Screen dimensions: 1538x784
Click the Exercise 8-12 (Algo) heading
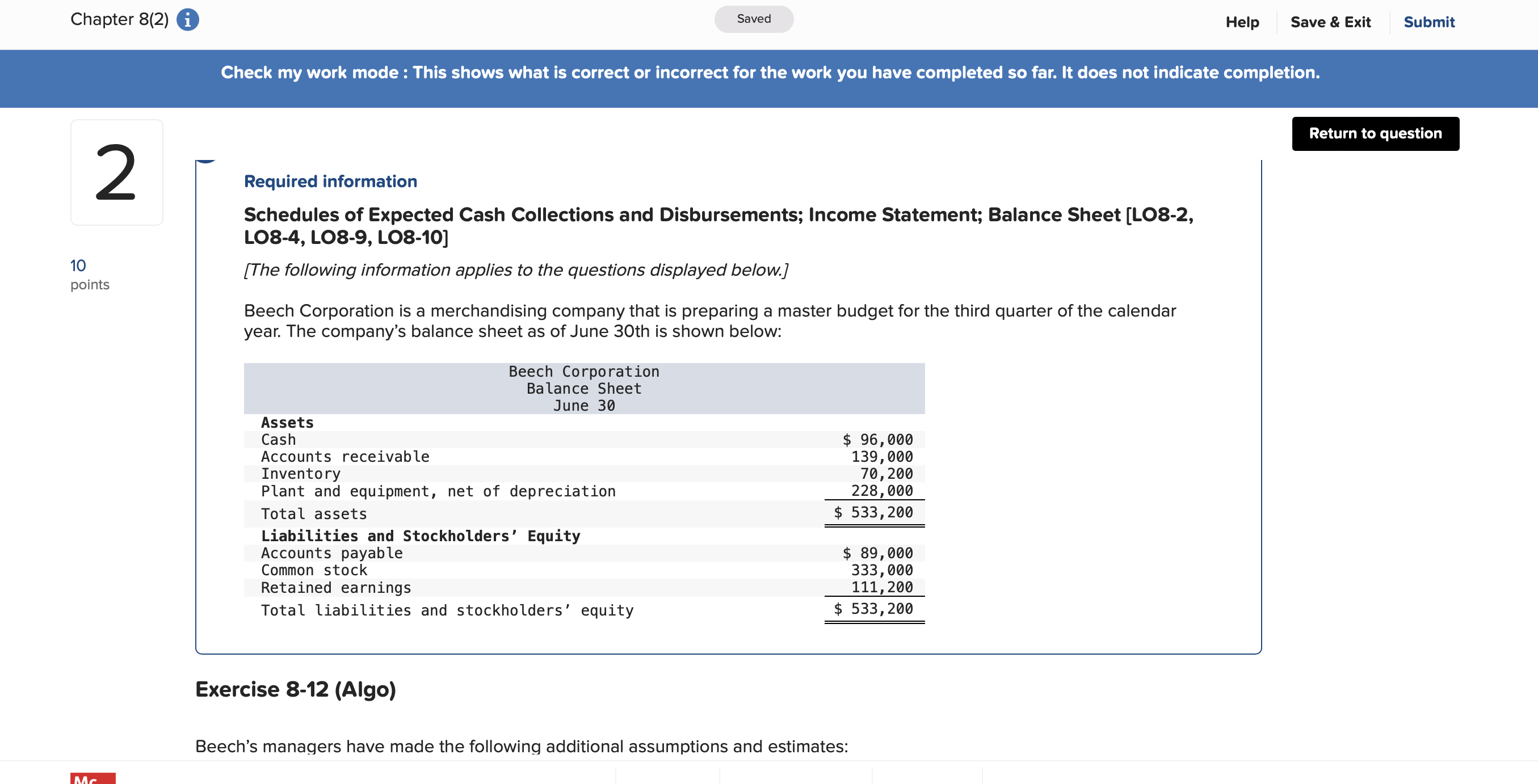tap(296, 689)
